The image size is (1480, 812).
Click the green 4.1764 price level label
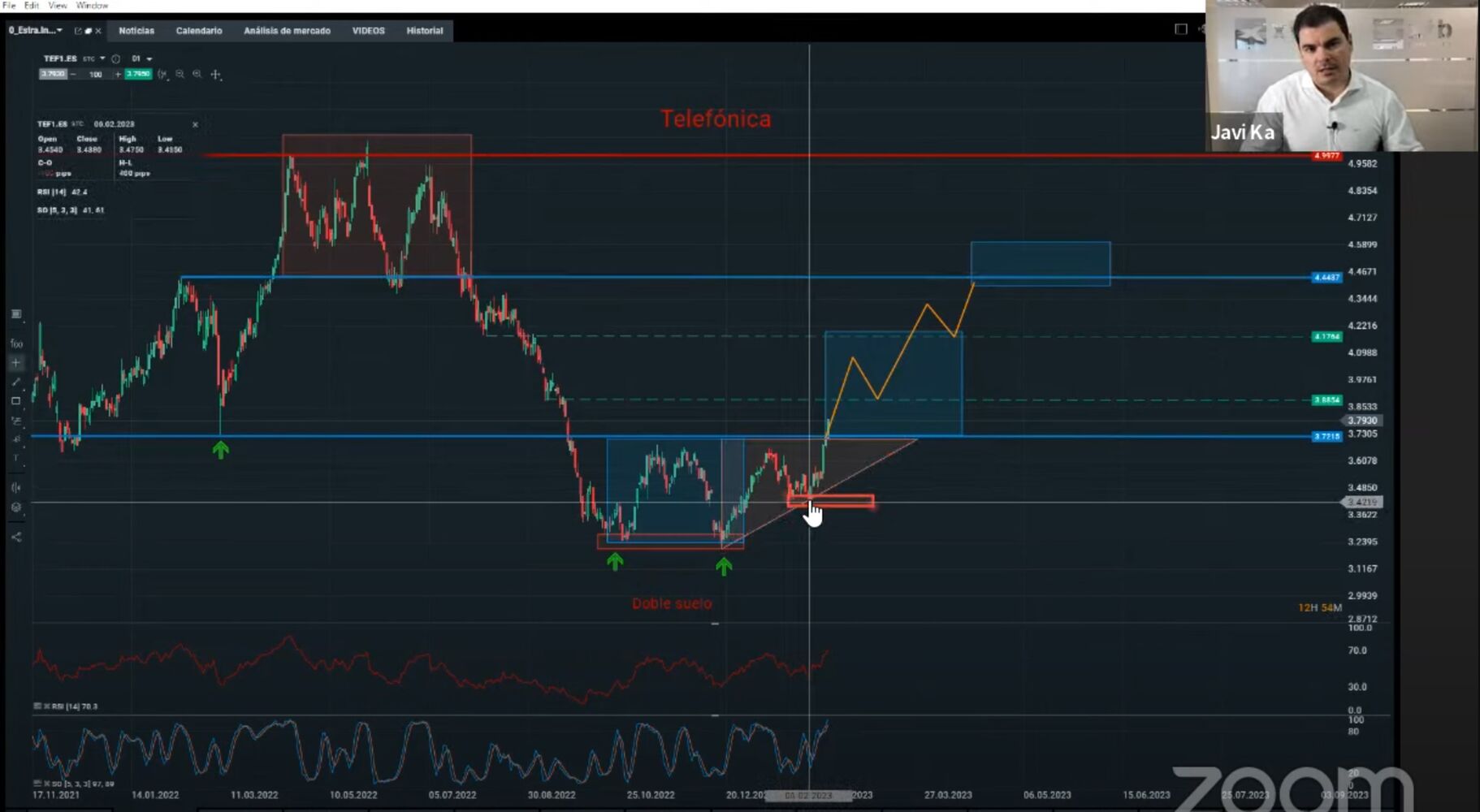1326,336
